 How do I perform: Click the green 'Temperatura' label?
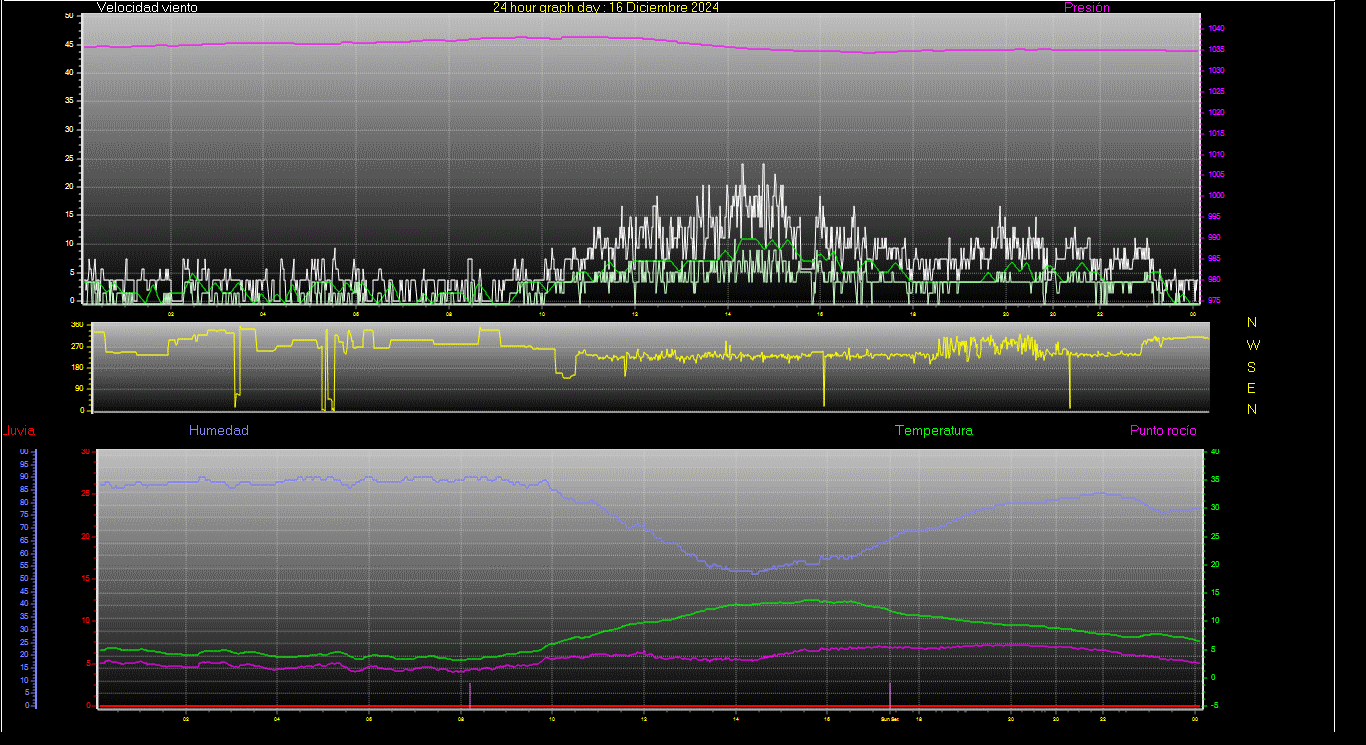pyautogui.click(x=934, y=431)
